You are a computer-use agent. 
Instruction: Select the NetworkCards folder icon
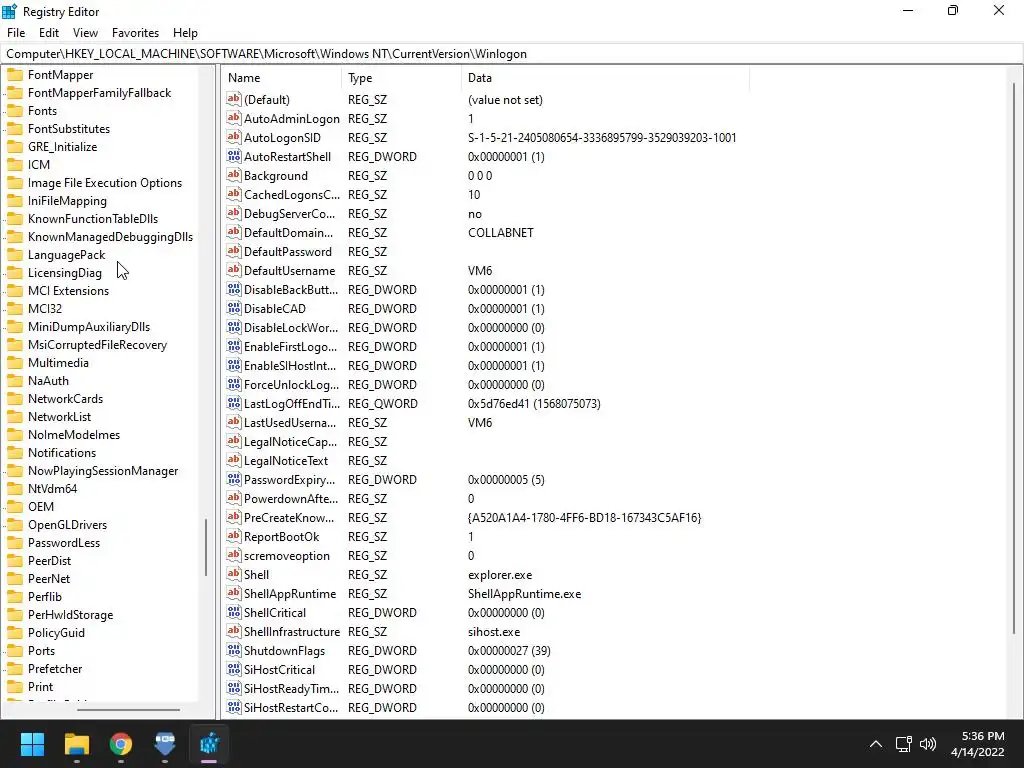(x=15, y=398)
